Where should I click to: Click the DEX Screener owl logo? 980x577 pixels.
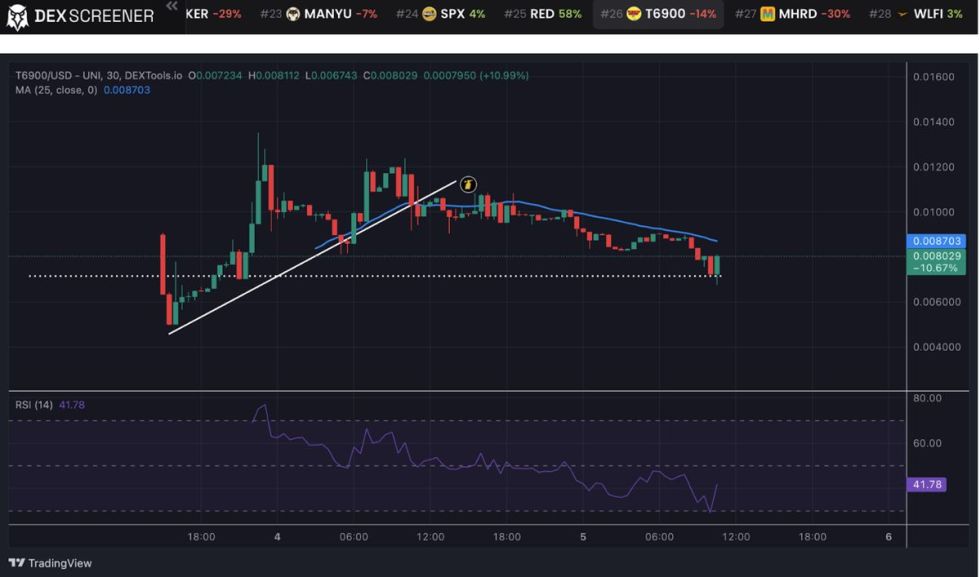pyautogui.click(x=17, y=16)
